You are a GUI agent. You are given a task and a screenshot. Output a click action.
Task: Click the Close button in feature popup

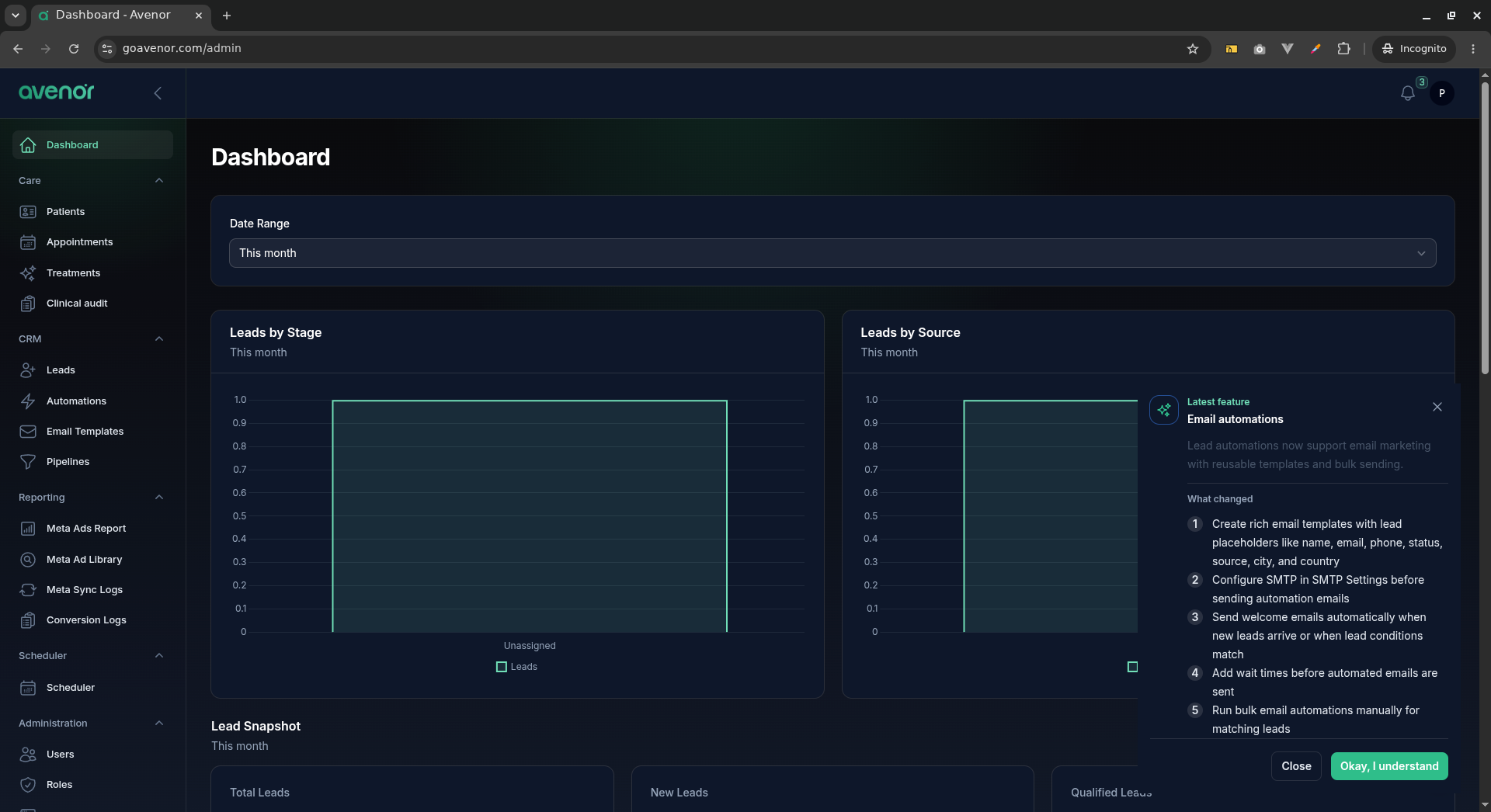click(1296, 766)
